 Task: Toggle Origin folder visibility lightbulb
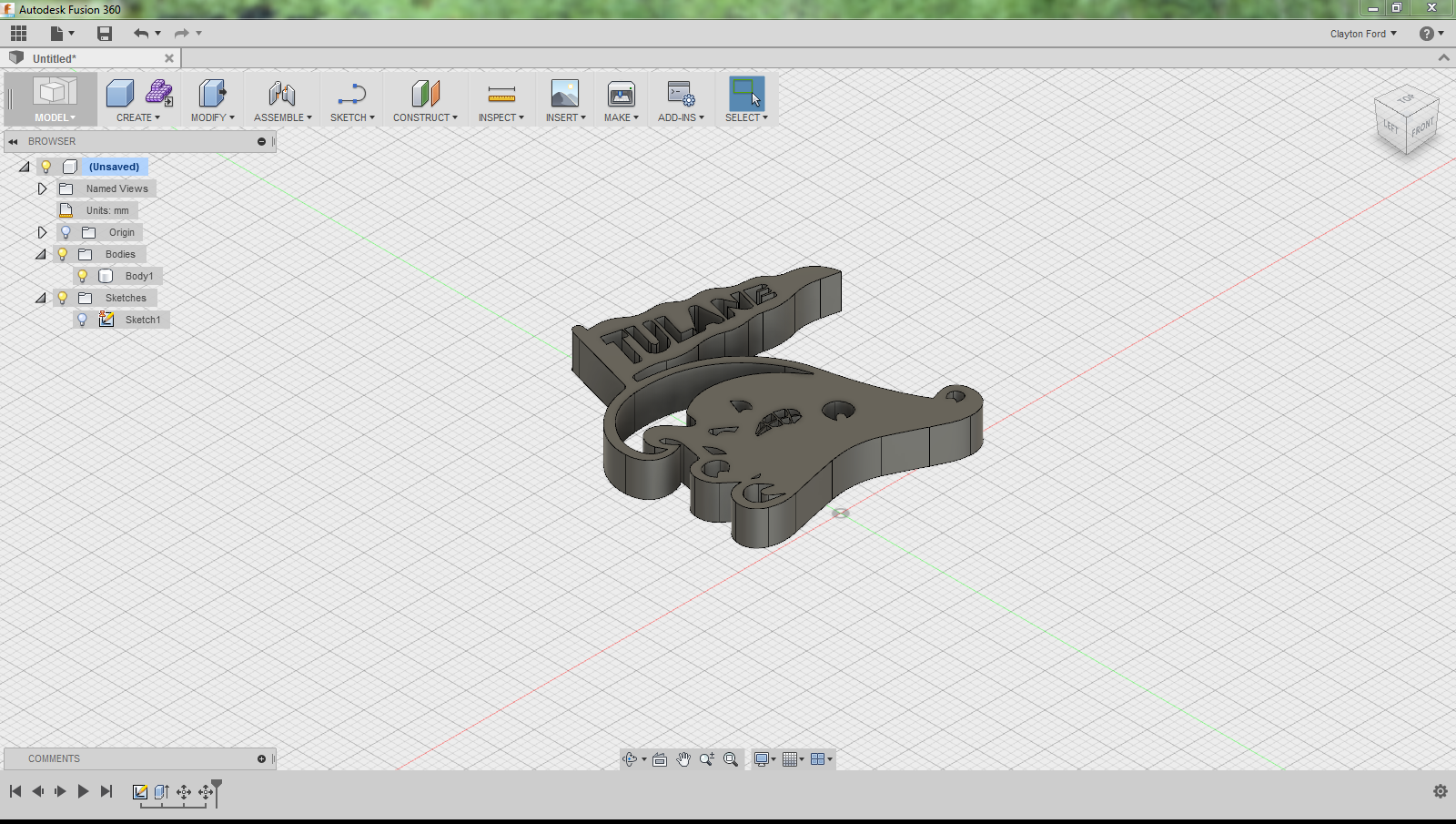click(66, 232)
